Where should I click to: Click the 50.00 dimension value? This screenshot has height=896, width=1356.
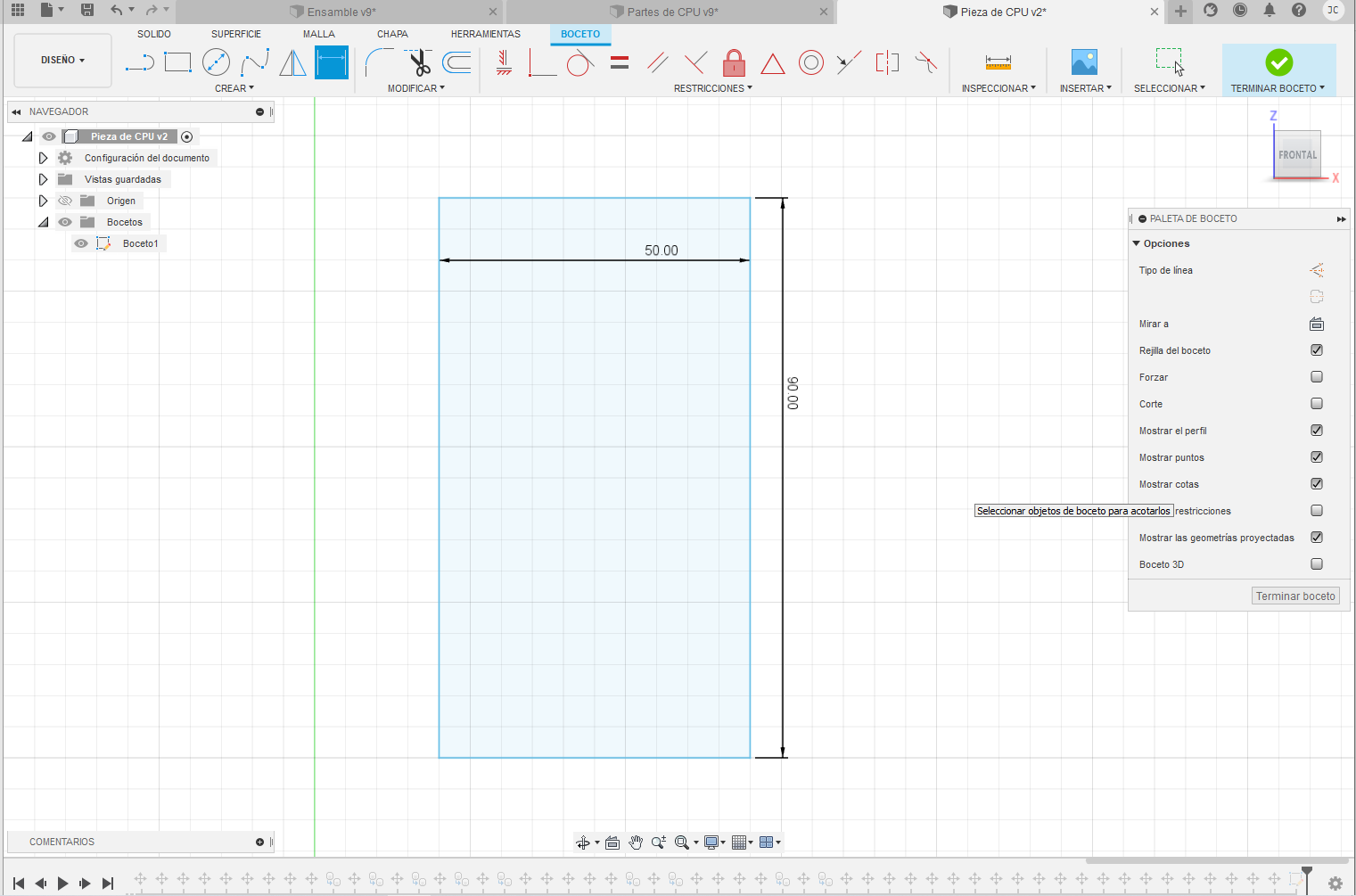click(x=662, y=251)
